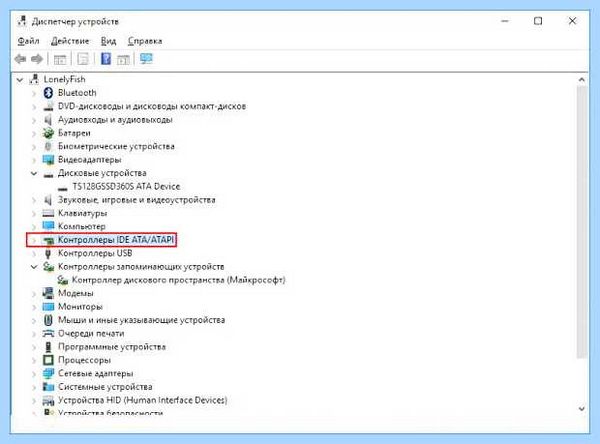Screen dimensions: 600x444
Task: Expand DVD-дисководы category arrow
Action: tap(34, 106)
